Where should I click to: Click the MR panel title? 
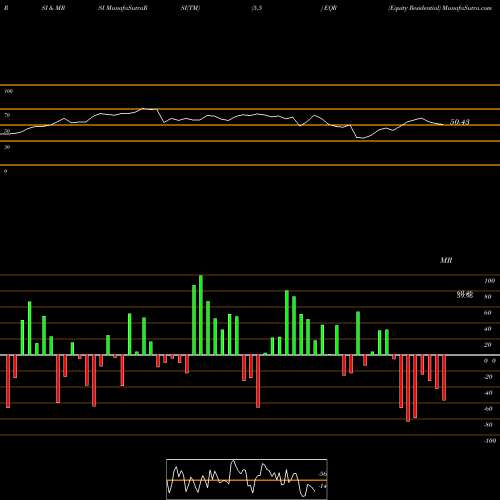click(446, 260)
